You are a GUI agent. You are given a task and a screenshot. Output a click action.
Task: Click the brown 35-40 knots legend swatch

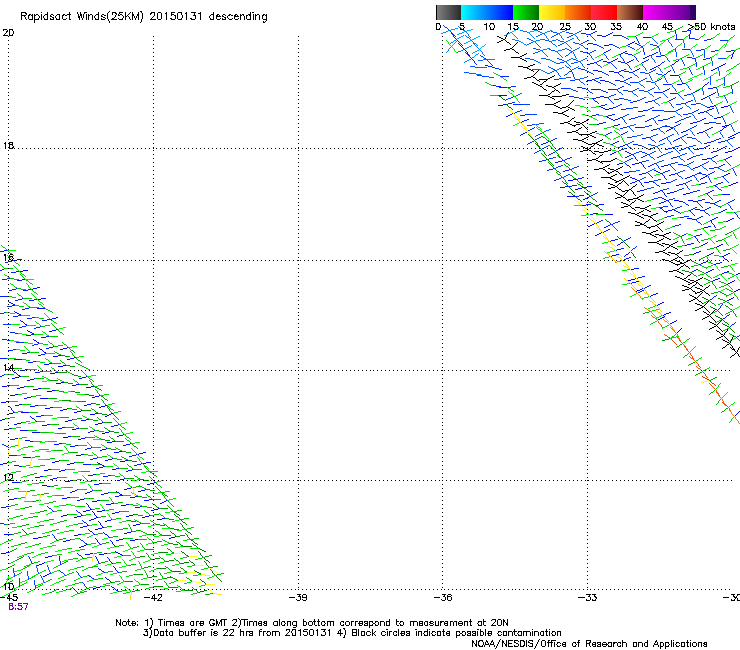(630, 12)
